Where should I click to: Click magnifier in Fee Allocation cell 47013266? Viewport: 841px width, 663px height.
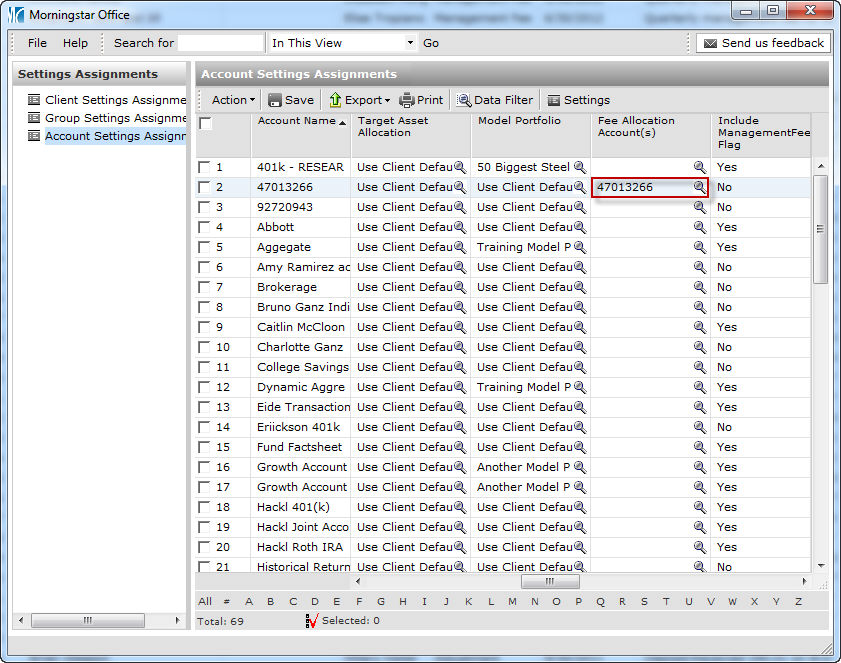[700, 187]
